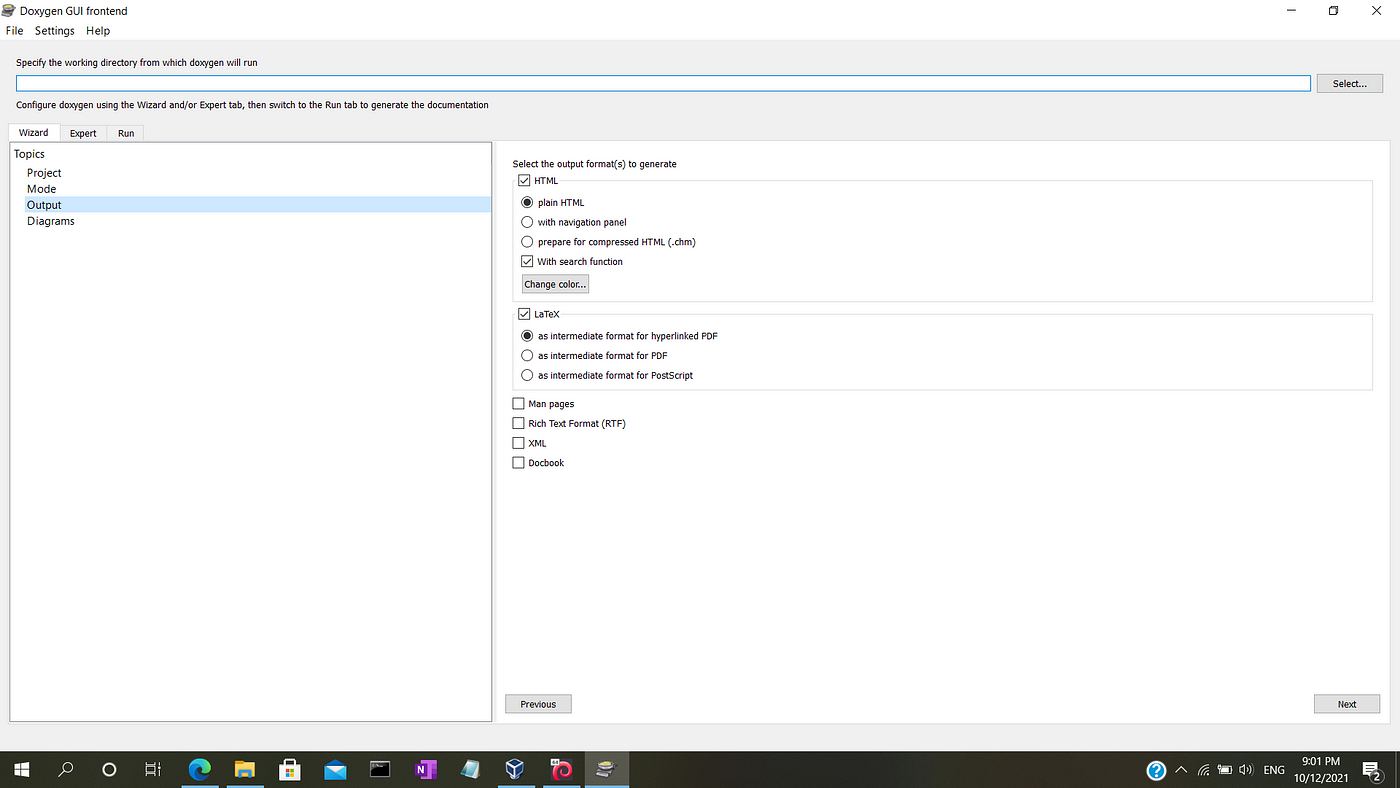
Task: Open the File menu
Action: pyautogui.click(x=14, y=31)
